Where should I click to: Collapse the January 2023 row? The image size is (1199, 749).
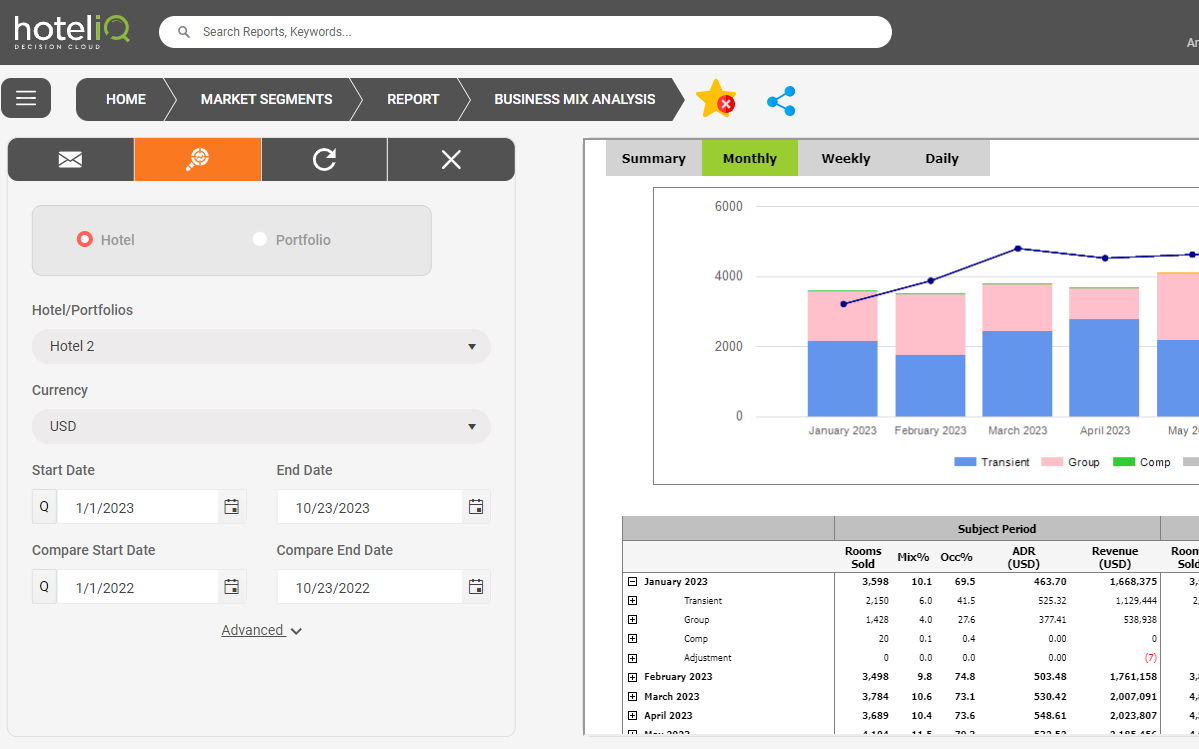pos(632,582)
